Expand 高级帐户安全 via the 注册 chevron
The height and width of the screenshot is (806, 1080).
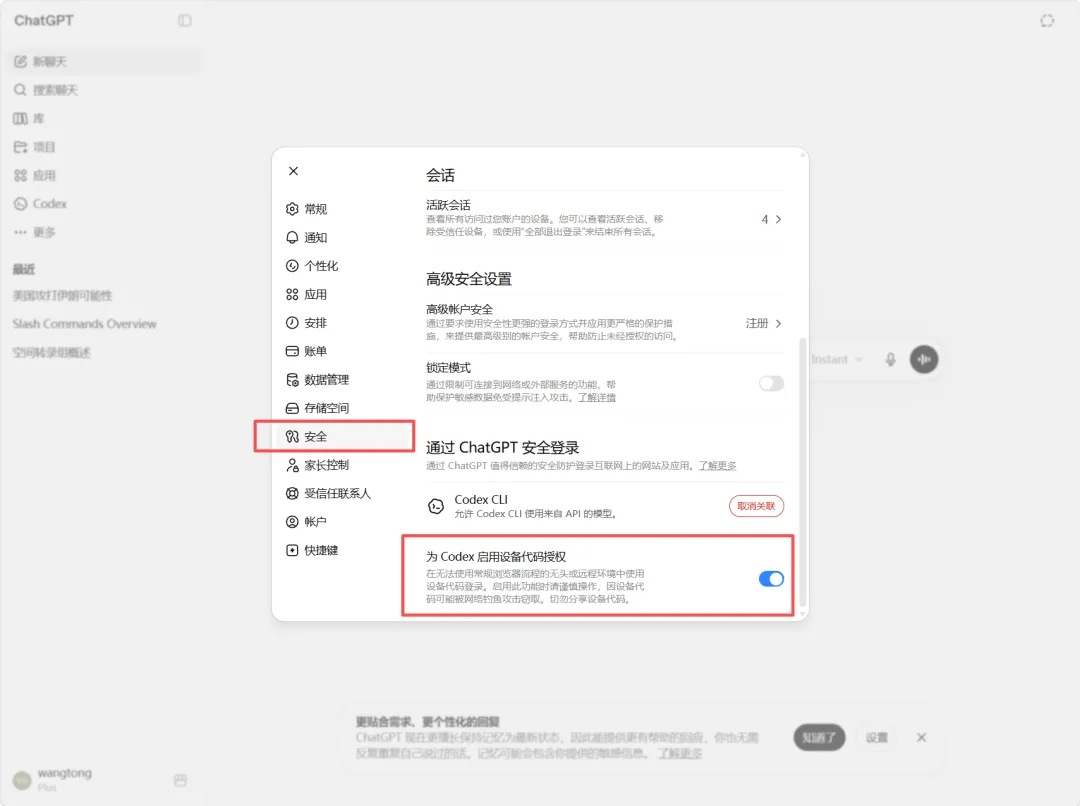[778, 323]
